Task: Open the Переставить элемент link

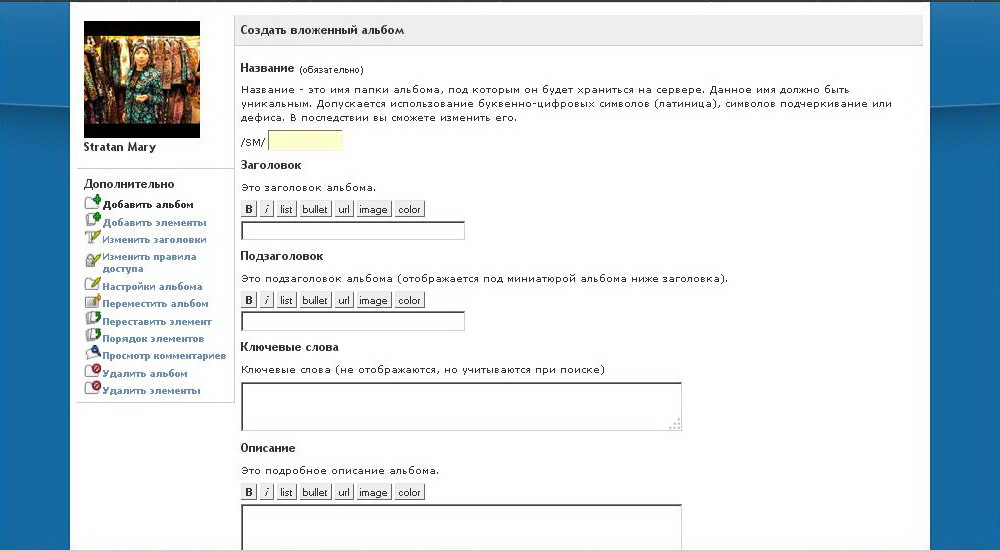Action: (x=156, y=321)
